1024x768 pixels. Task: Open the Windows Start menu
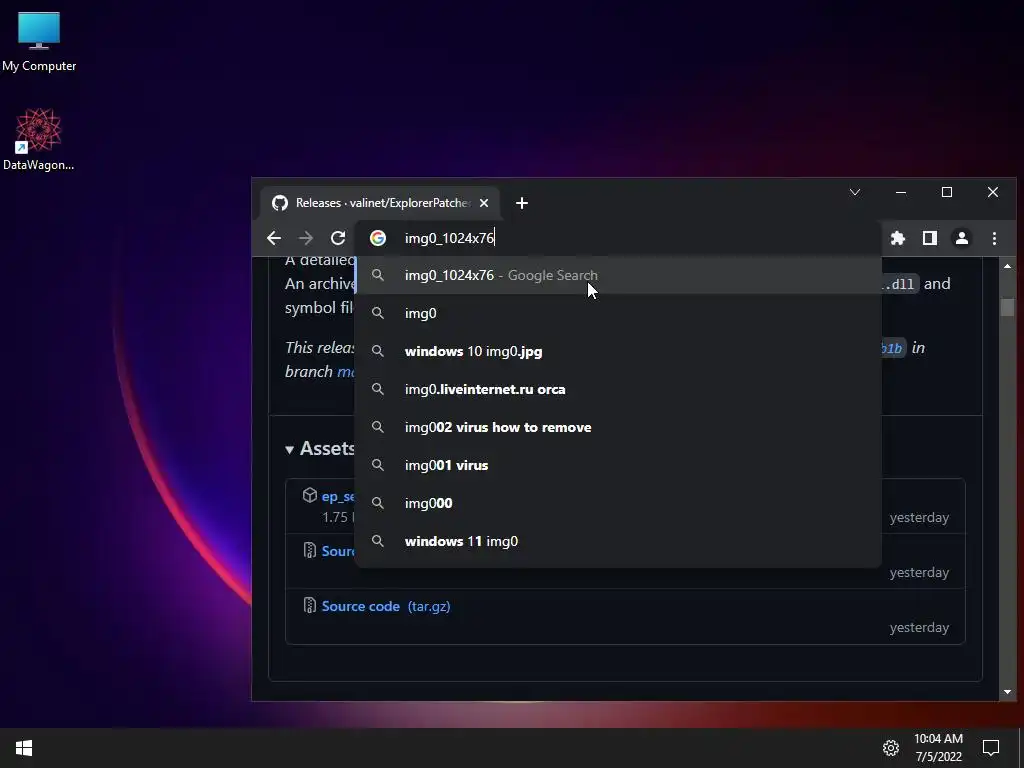coord(24,748)
